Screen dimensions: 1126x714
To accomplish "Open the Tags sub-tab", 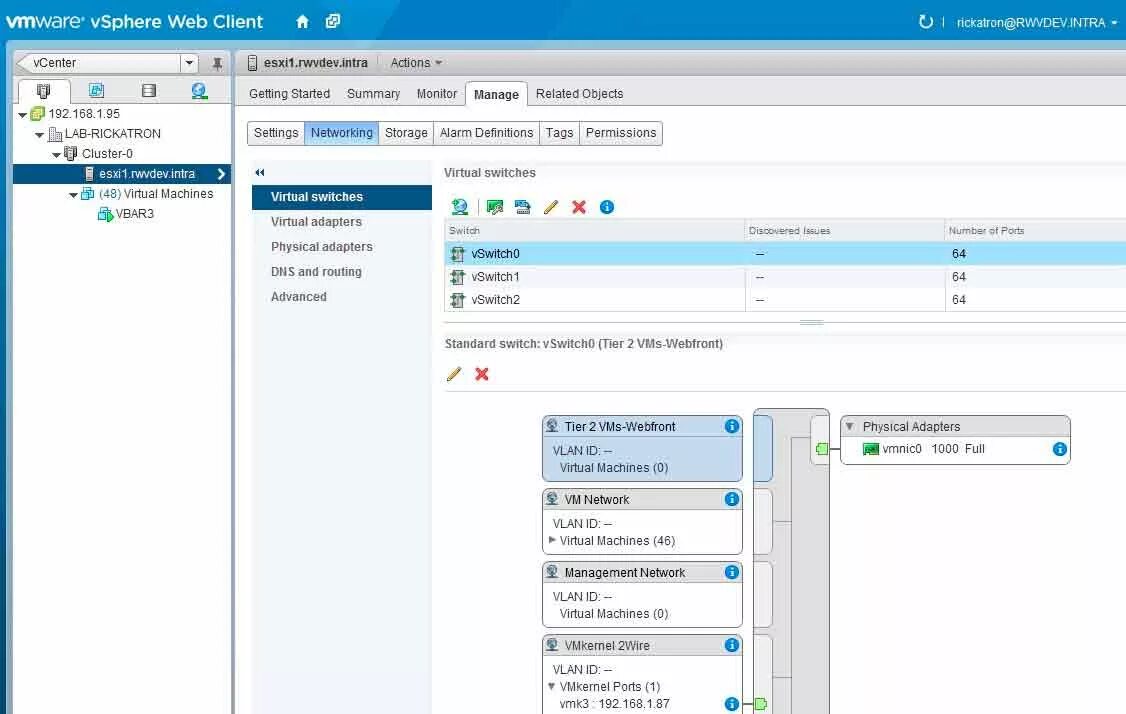I will (x=559, y=133).
